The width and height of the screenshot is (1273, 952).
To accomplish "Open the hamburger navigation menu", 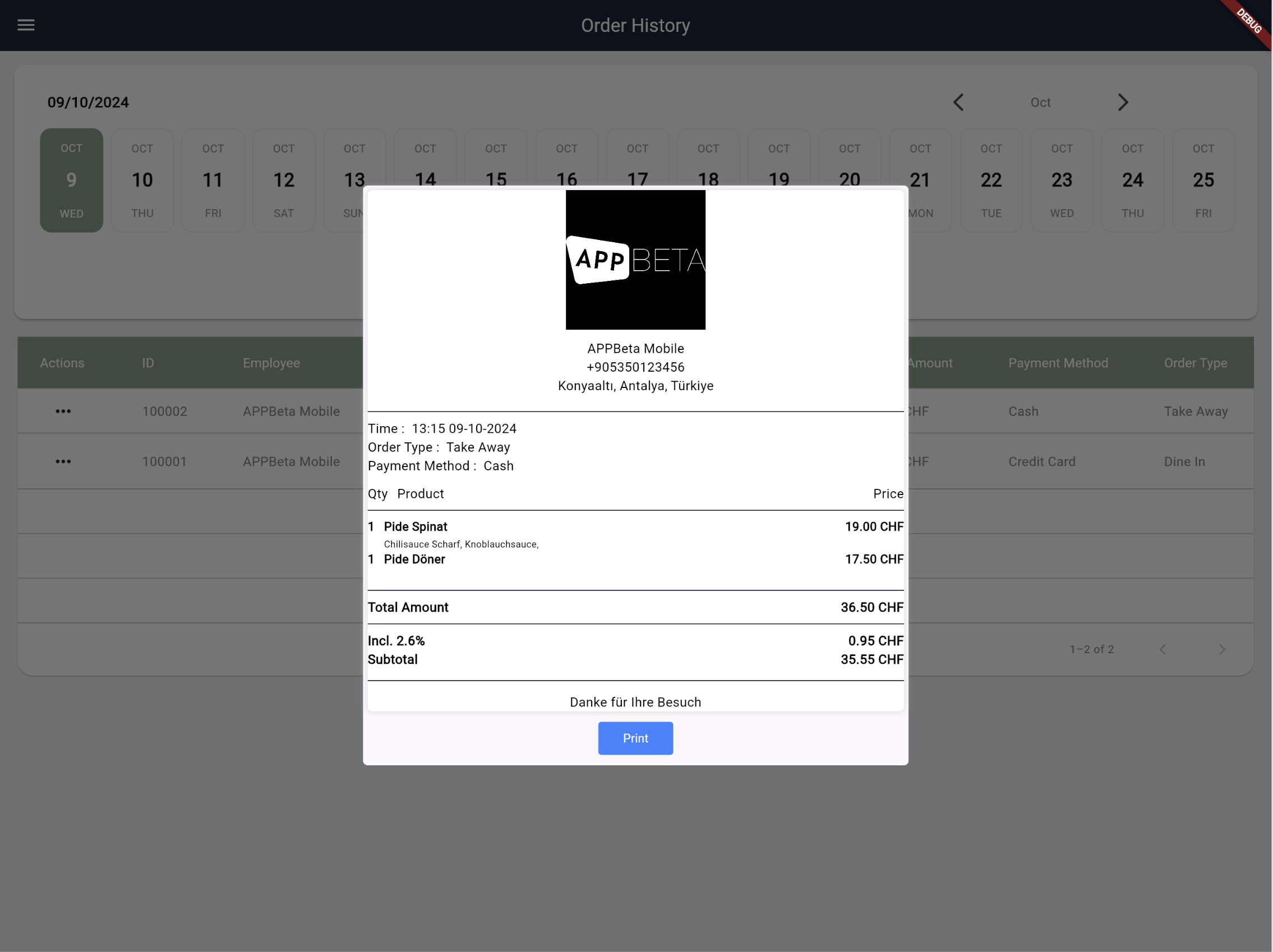I will coord(26,25).
